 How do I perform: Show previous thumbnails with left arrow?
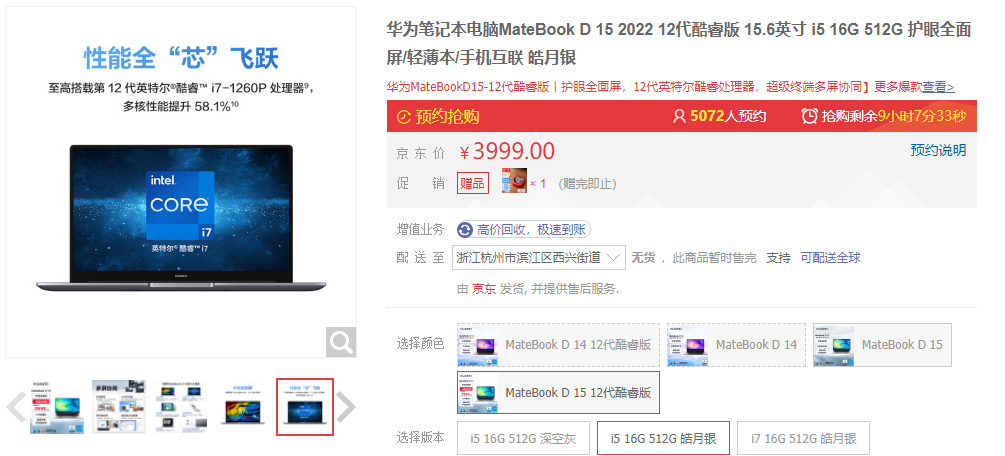click(x=16, y=407)
